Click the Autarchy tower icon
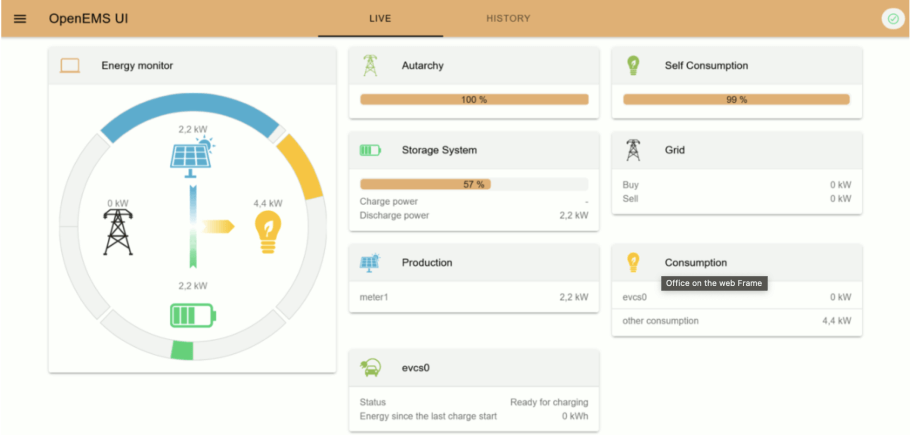The height and width of the screenshot is (447, 910). coord(370,65)
